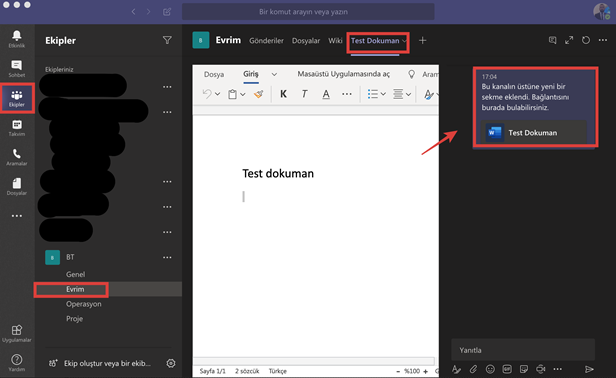This screenshot has width=616, height=378.
Task: Go forward with the navigation arrow
Action: point(148,12)
